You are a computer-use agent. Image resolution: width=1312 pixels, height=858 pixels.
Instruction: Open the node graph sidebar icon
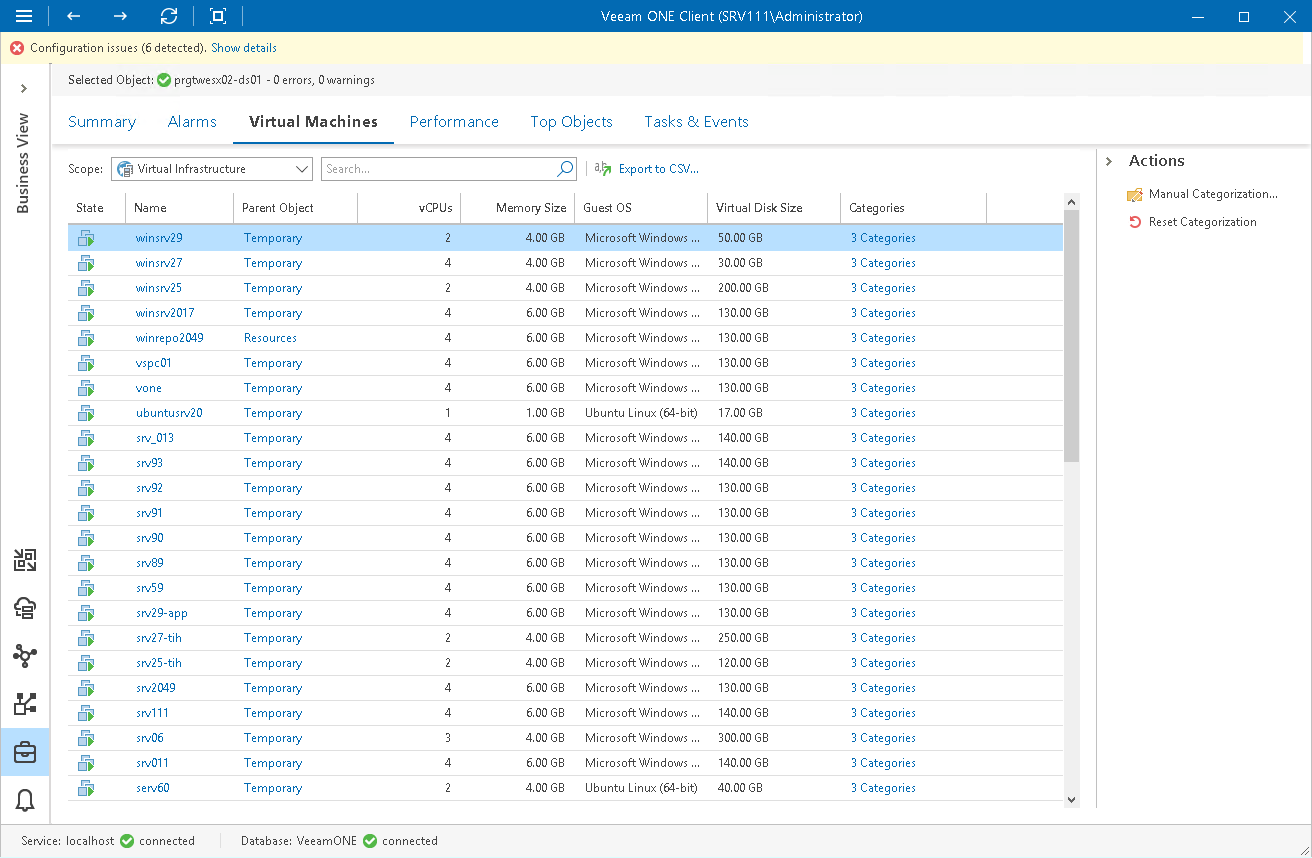point(25,656)
